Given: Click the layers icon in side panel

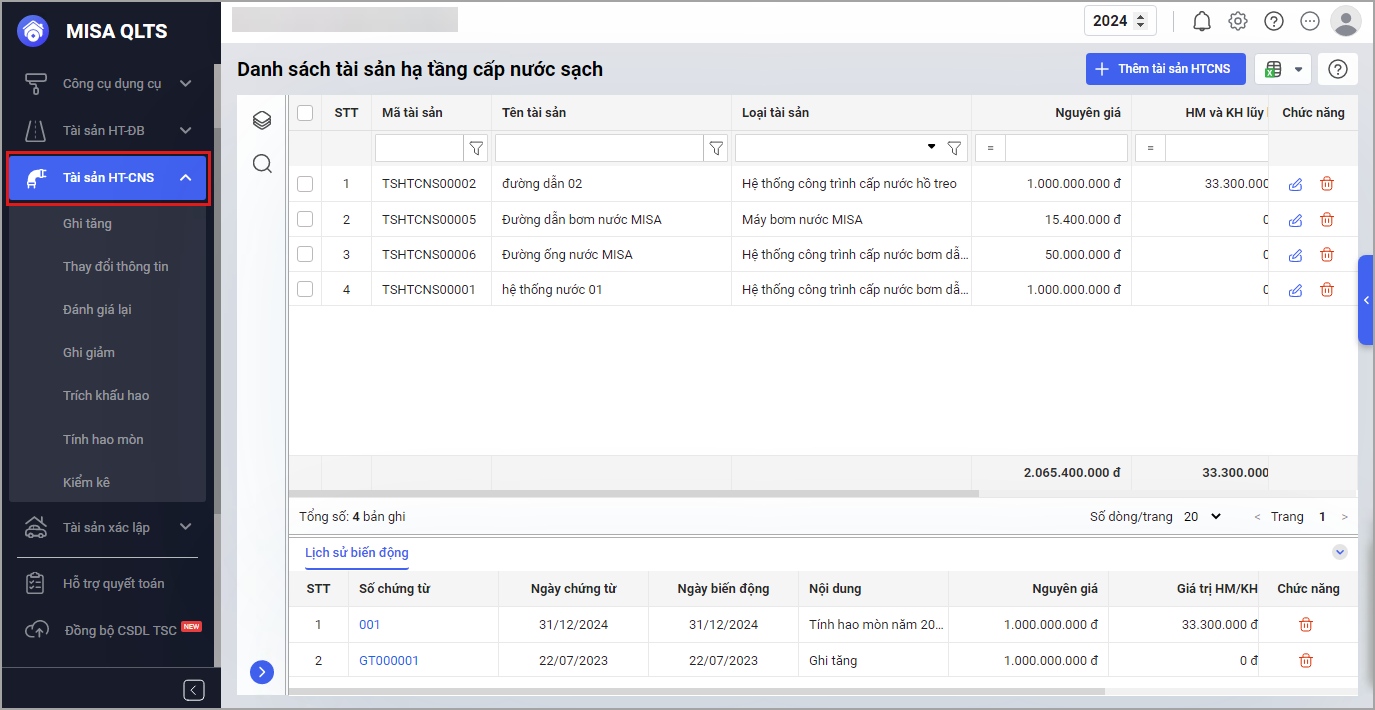Looking at the screenshot, I should [x=262, y=121].
